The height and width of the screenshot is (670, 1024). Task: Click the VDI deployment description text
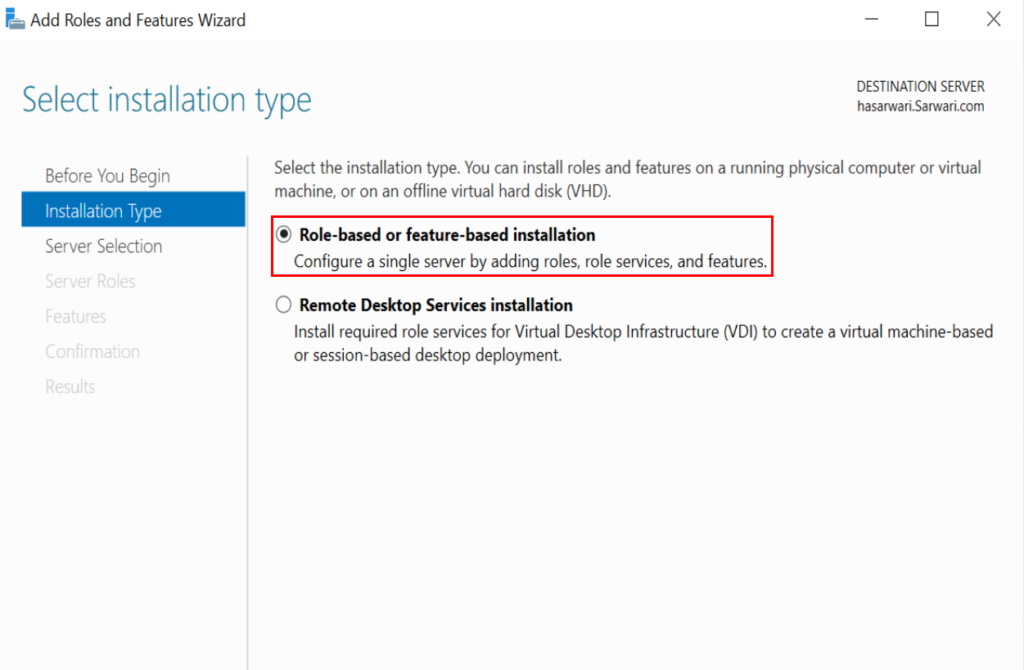[640, 342]
